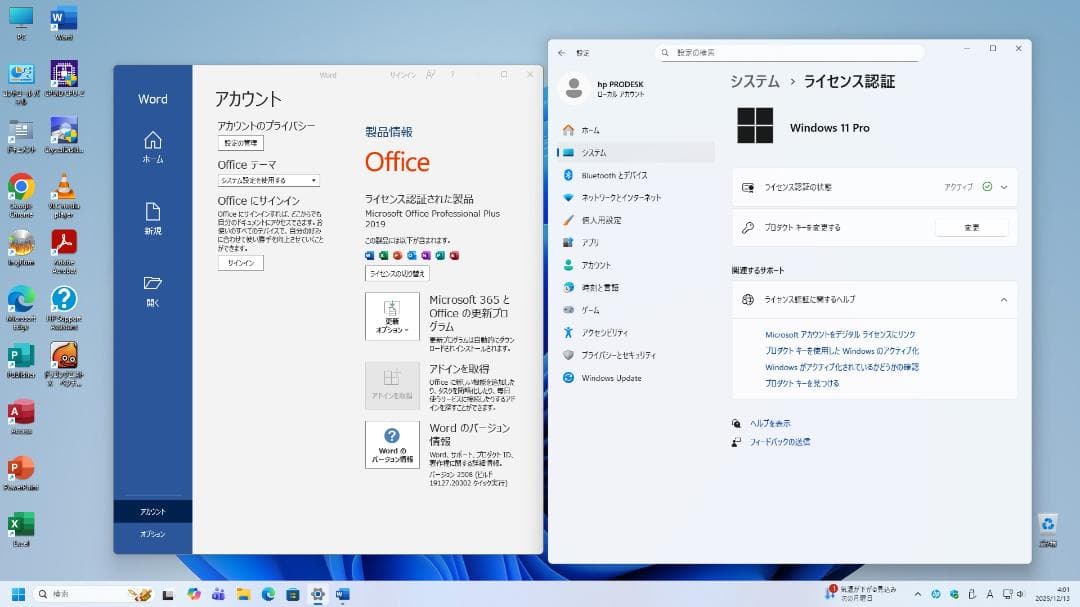The image size is (1080, 607).
Task: Click the grayed Get Add-ins button
Action: point(392,385)
